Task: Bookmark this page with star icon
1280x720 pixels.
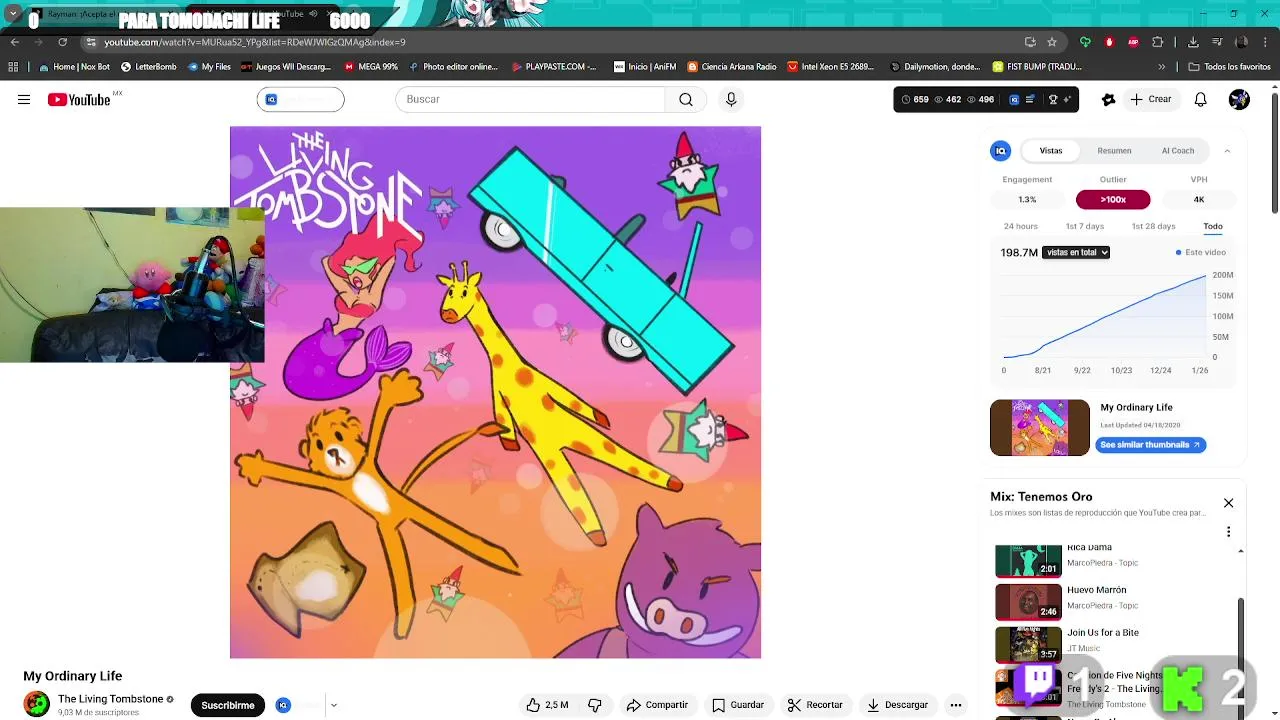Action: 1052,42
